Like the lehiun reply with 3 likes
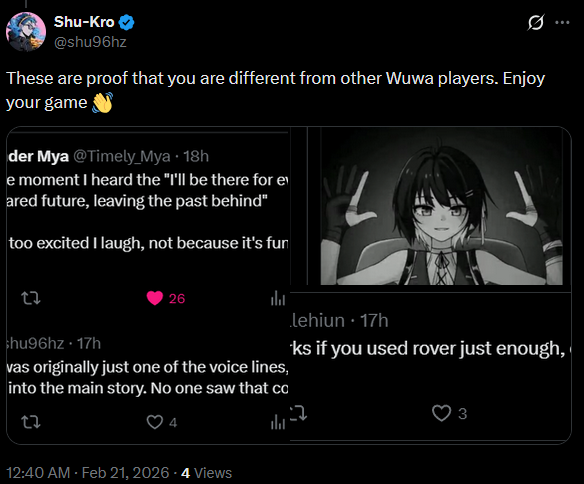Image resolution: width=584 pixels, height=484 pixels. click(441, 413)
